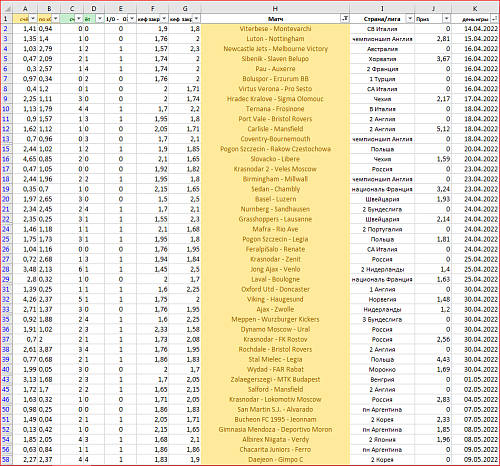Open the день игры sort/filter dropdown

point(494,19)
